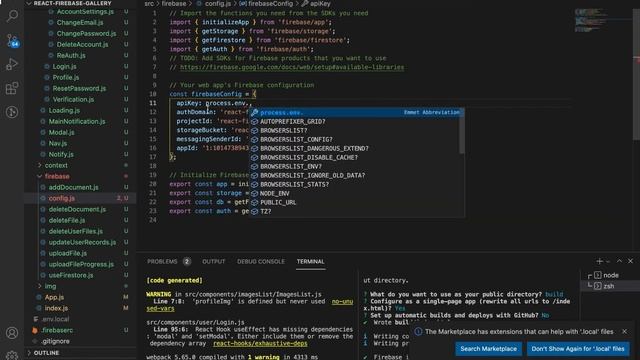Open App.js in the explorer
Image resolution: width=640 pixels, height=360 pixels.
(x=54, y=297)
